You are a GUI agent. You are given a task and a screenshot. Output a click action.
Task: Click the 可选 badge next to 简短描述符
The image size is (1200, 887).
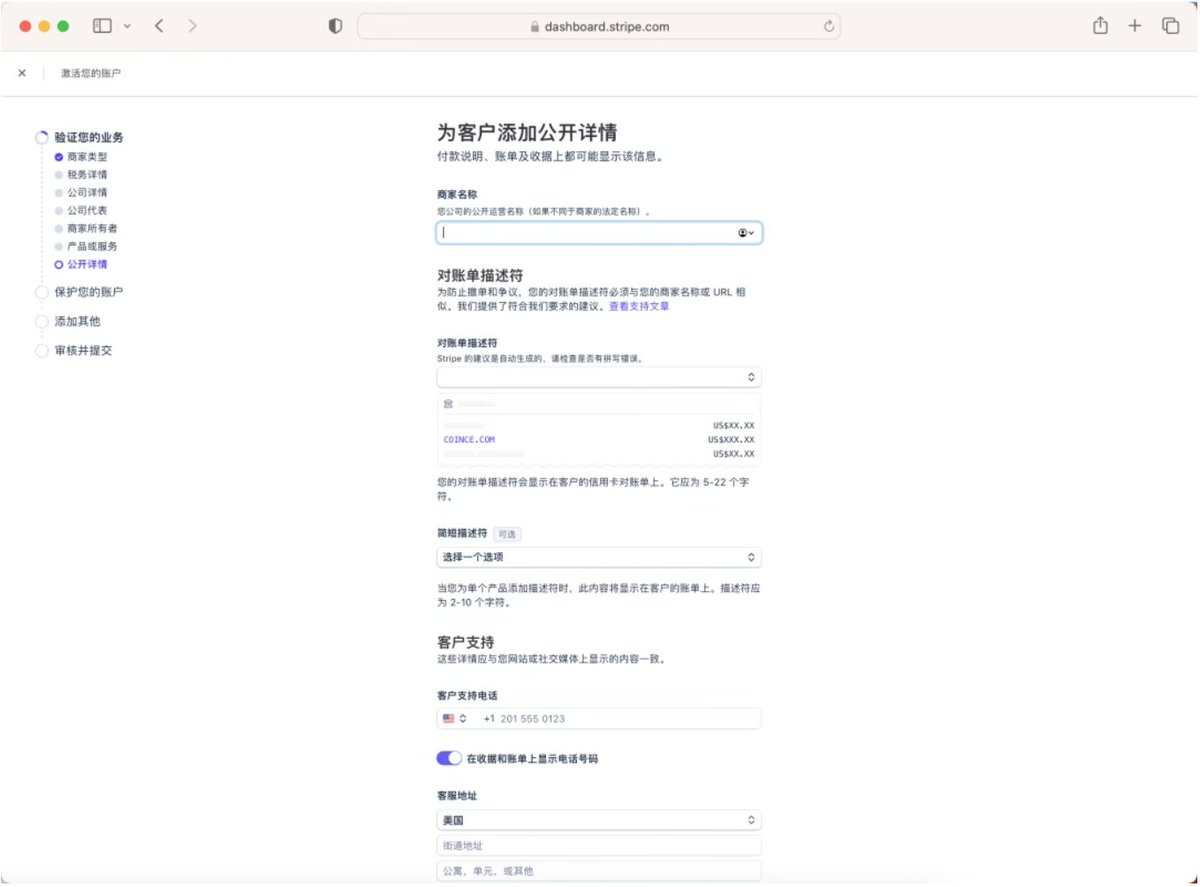coord(507,535)
